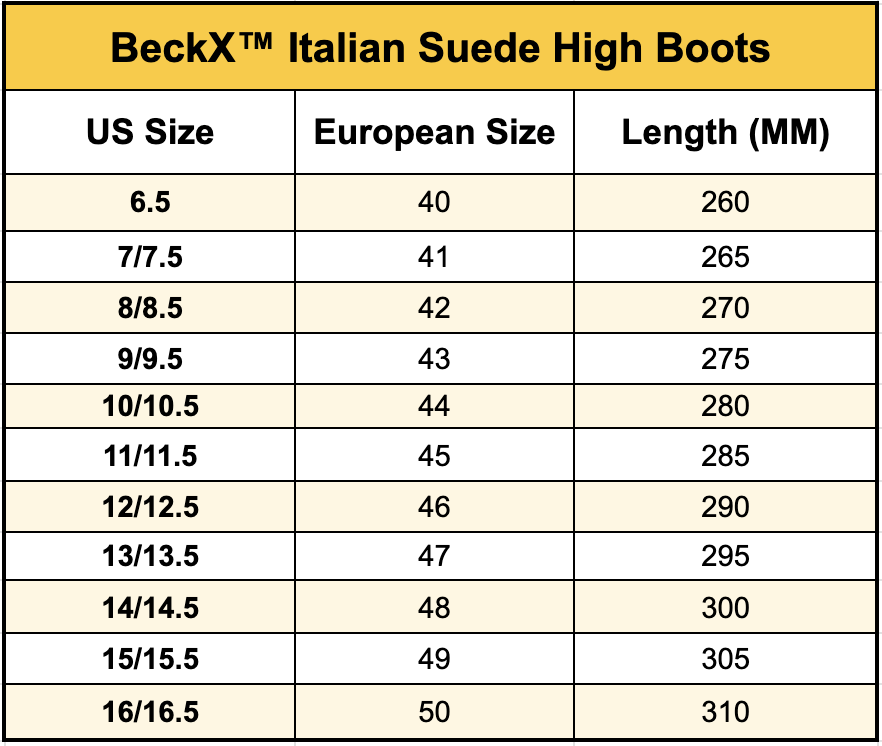Screen dimensions: 882x746
Task: Click European size 48 cell
Action: pyautogui.click(x=434, y=608)
